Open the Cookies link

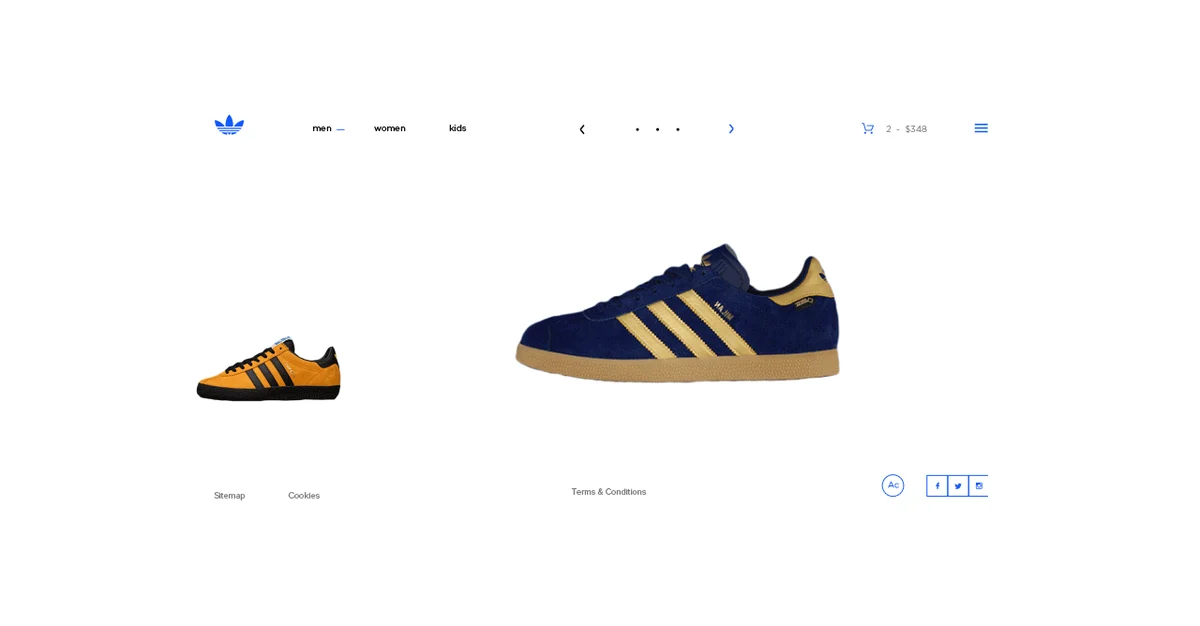pos(304,496)
